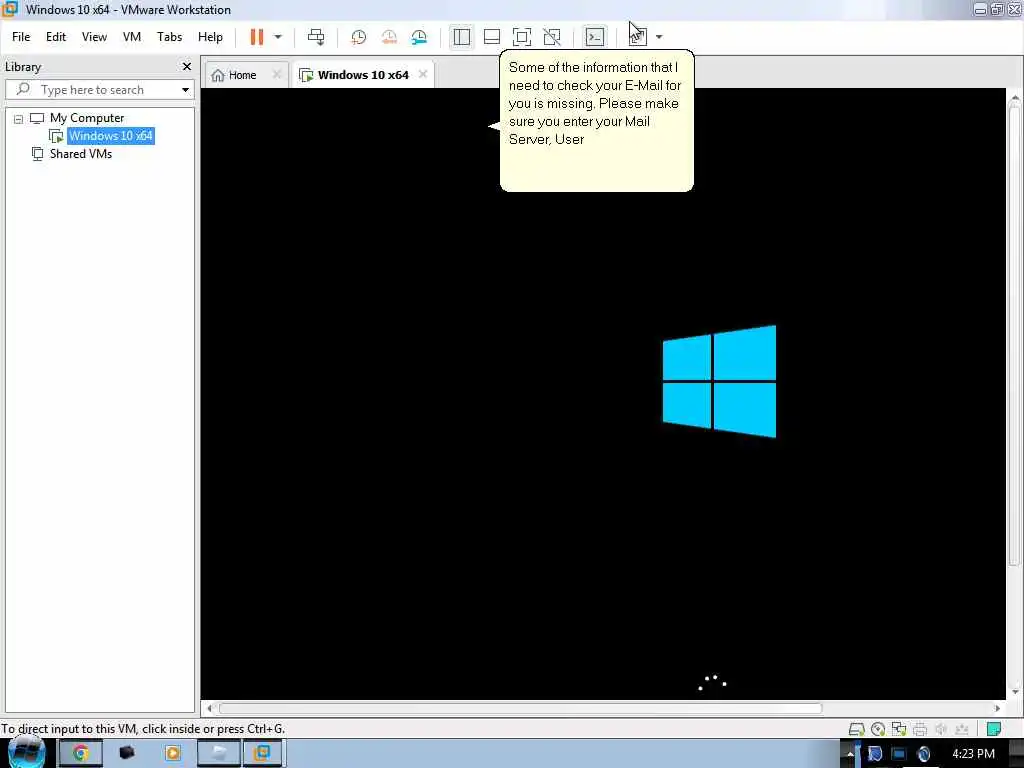Open Google Chrome from the taskbar
Image resolution: width=1024 pixels, height=768 pixels.
[80, 754]
